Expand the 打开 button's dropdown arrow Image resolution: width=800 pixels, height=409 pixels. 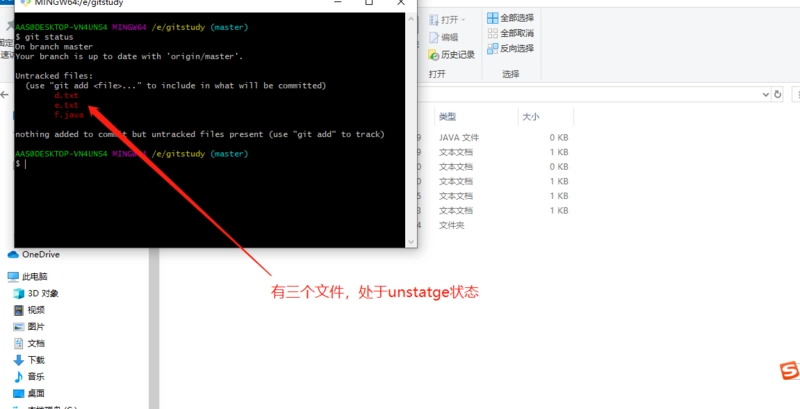pos(463,20)
